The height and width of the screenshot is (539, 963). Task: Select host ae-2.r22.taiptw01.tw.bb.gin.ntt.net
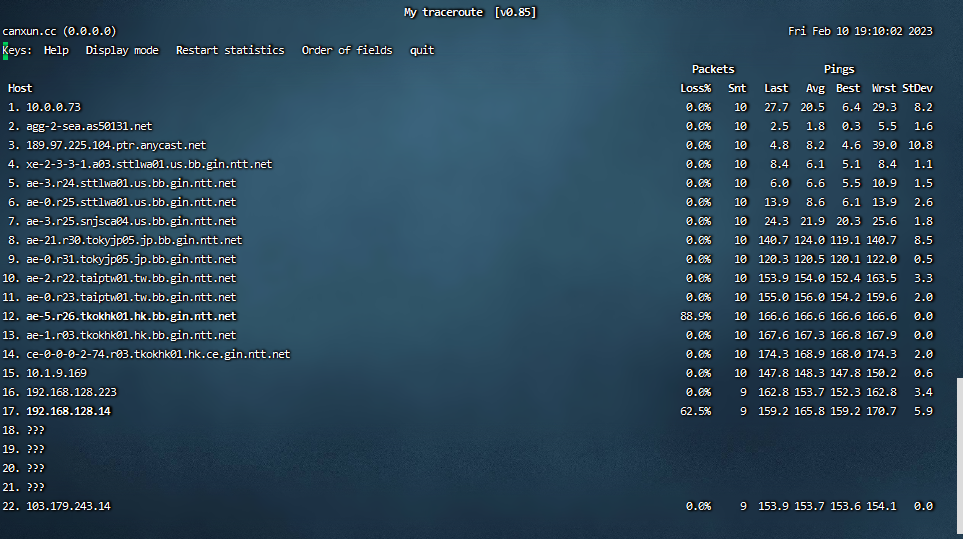pyautogui.click(x=131, y=279)
